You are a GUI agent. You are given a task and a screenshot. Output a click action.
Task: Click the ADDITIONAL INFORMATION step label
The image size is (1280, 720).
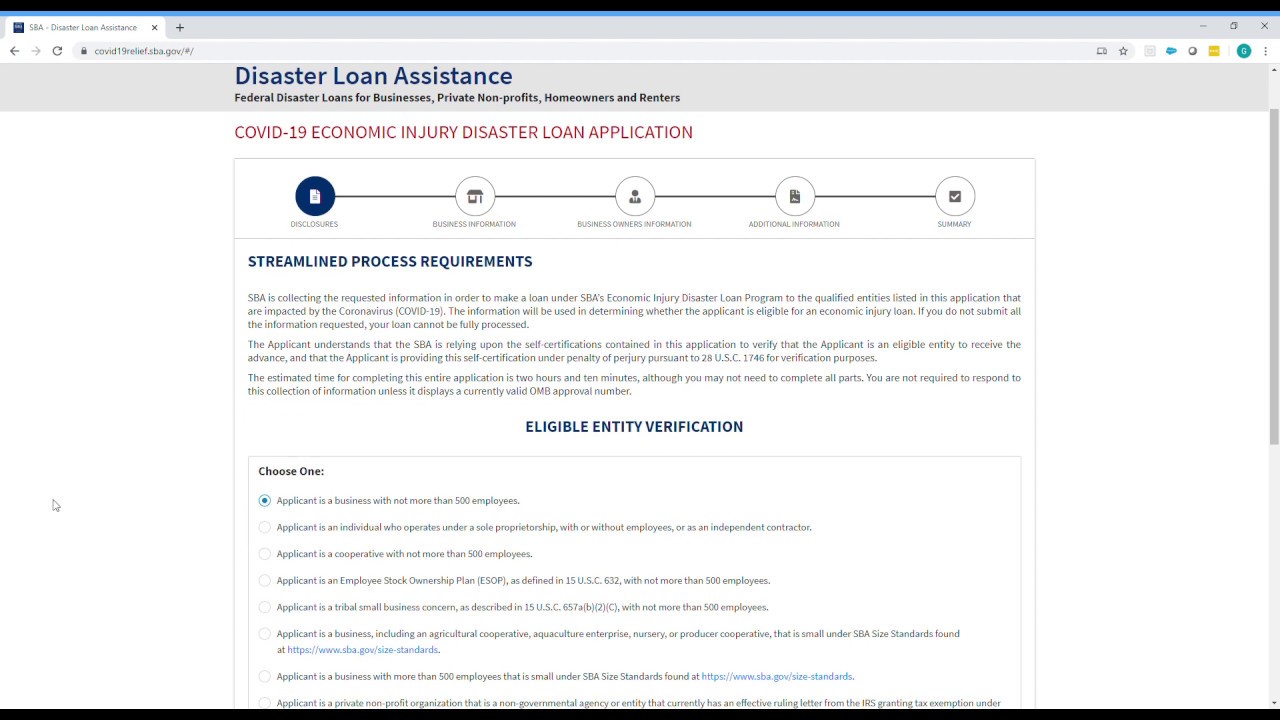794,224
